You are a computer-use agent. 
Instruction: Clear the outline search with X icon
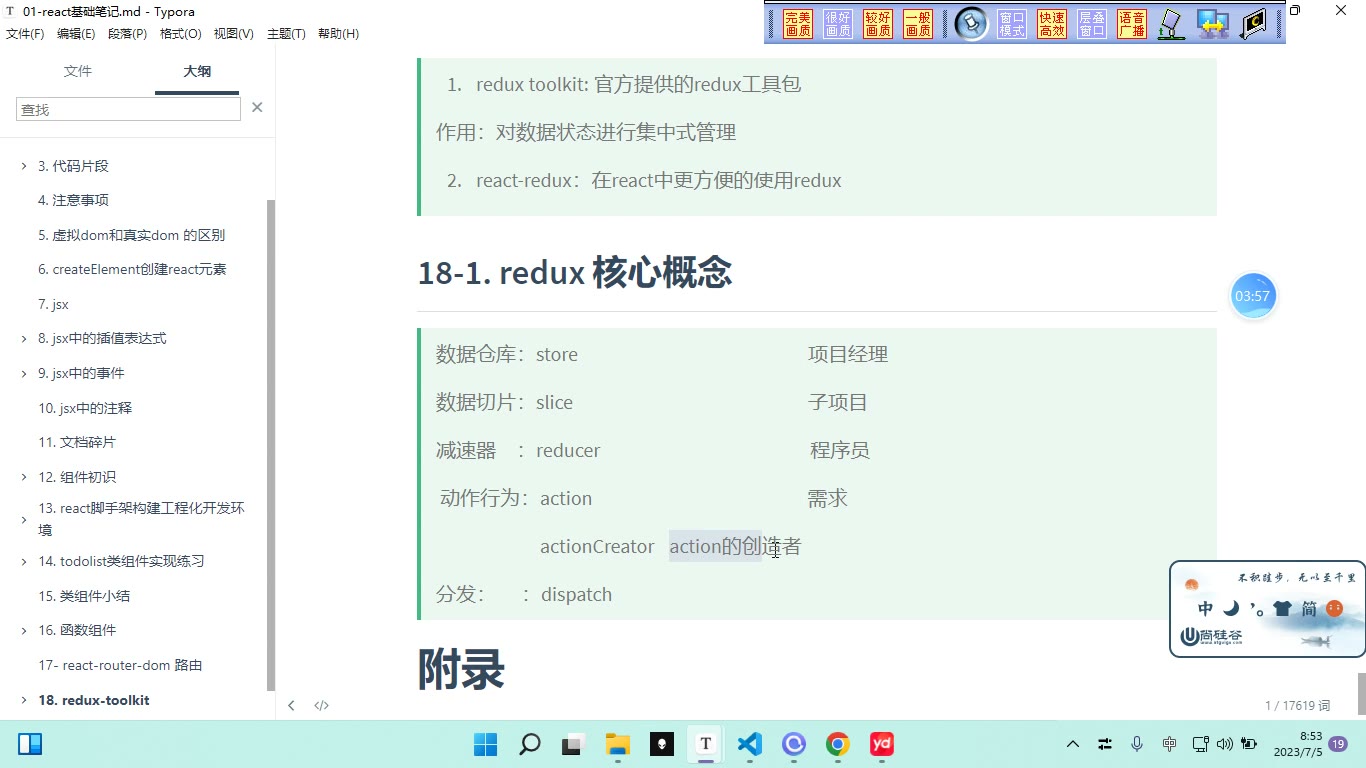[257, 108]
